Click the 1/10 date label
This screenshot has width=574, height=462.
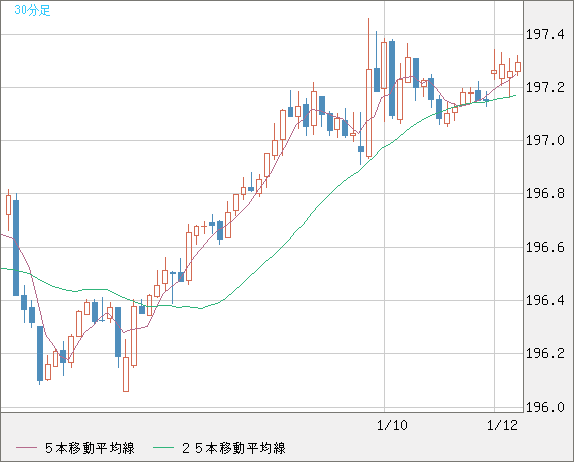tap(392, 425)
